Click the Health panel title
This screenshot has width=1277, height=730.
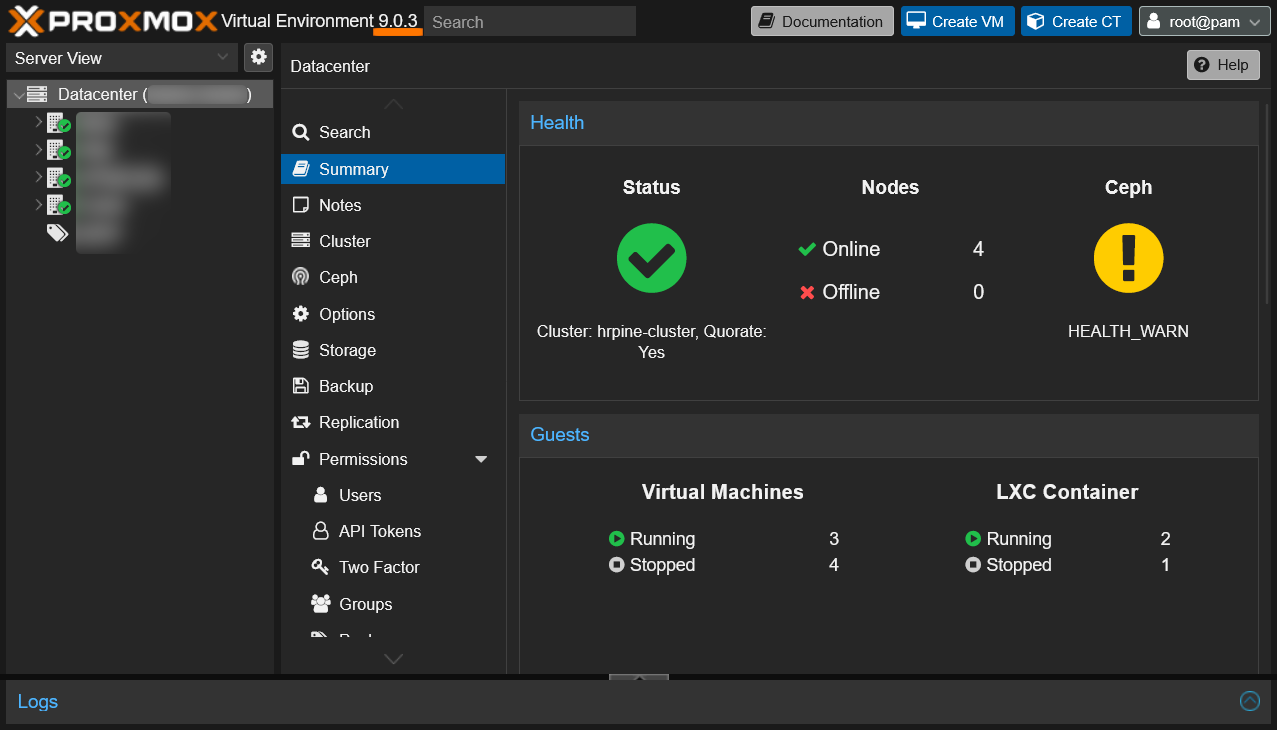(557, 122)
